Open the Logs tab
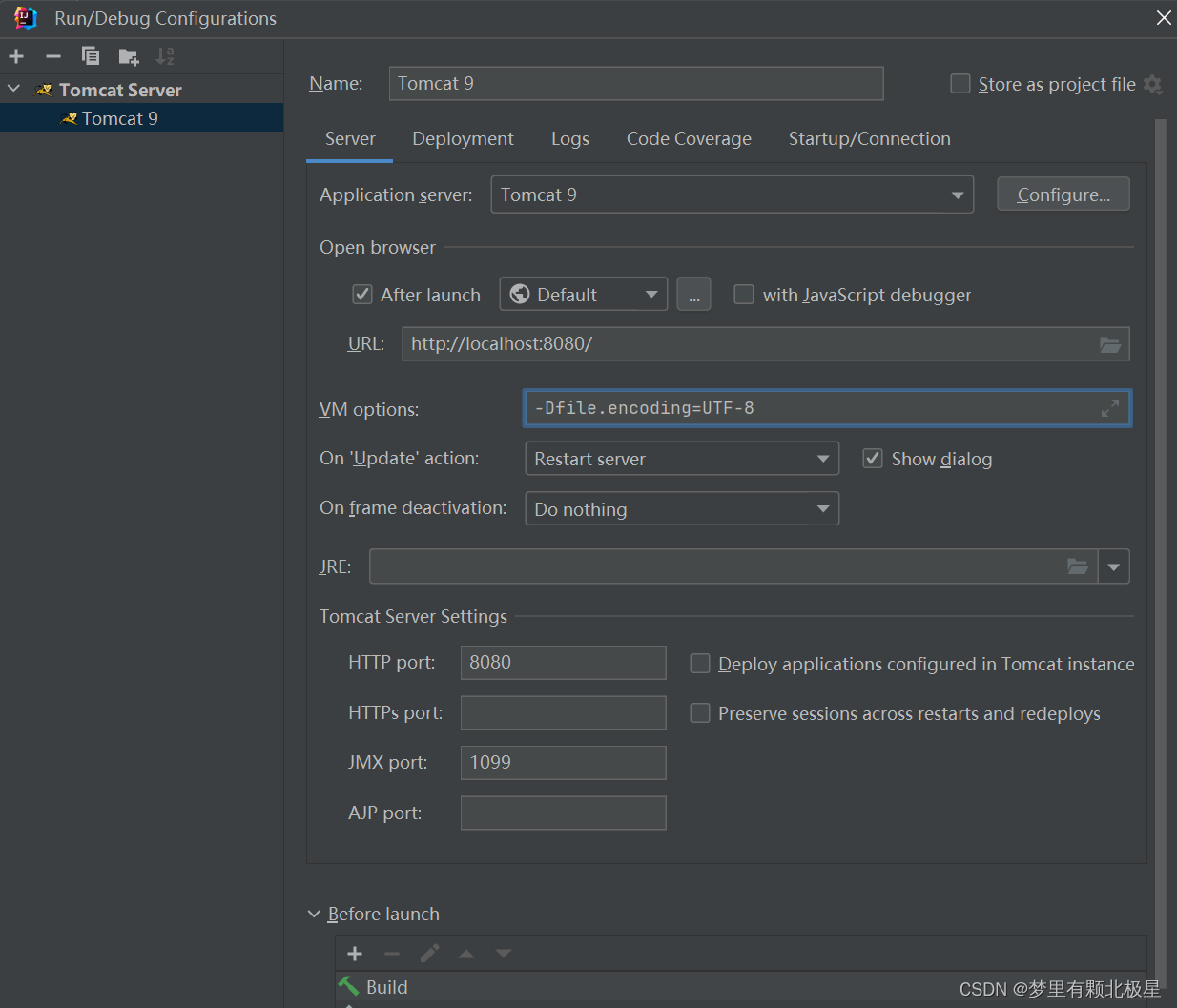This screenshot has height=1008, width=1177. (570, 139)
